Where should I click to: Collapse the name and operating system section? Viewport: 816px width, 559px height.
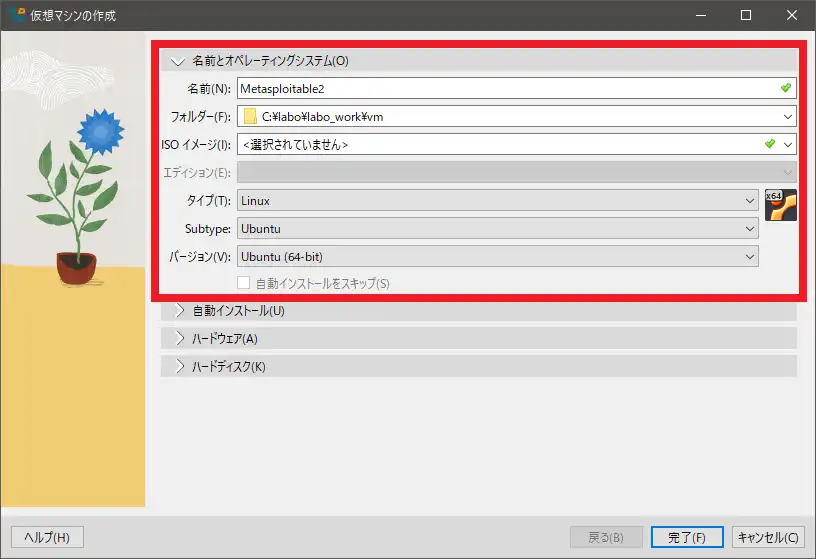[179, 61]
